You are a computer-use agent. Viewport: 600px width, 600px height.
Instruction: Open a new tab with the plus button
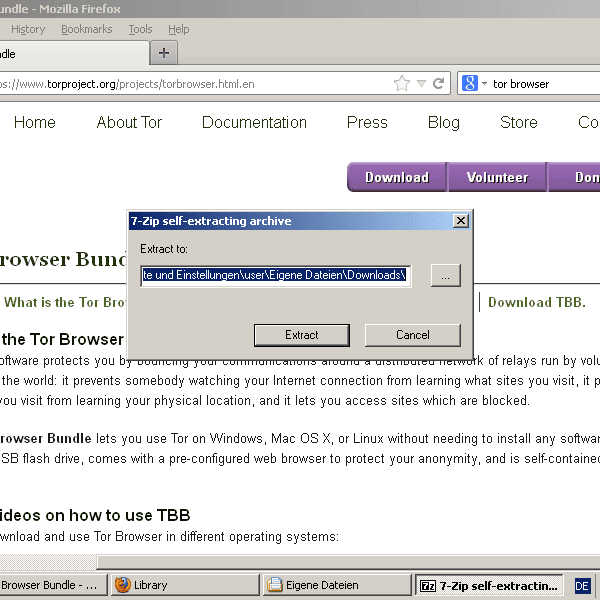point(164,53)
